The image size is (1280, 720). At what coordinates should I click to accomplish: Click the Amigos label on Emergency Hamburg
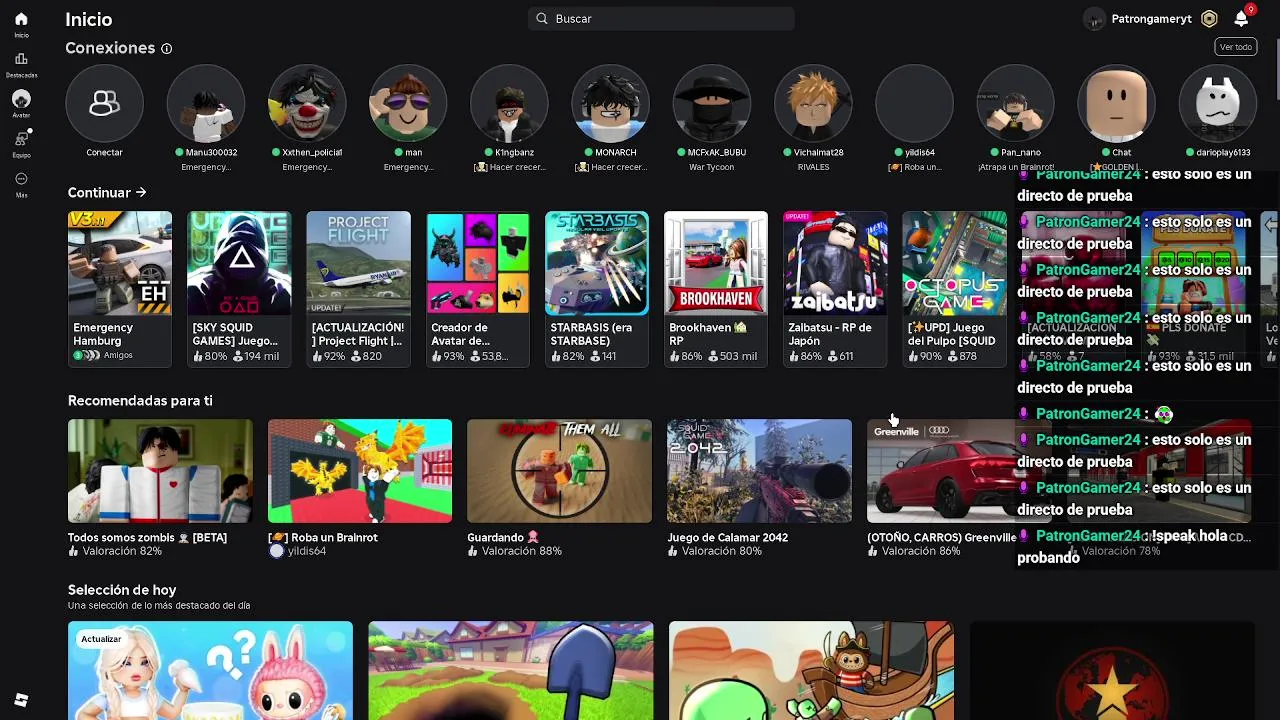click(x=118, y=355)
